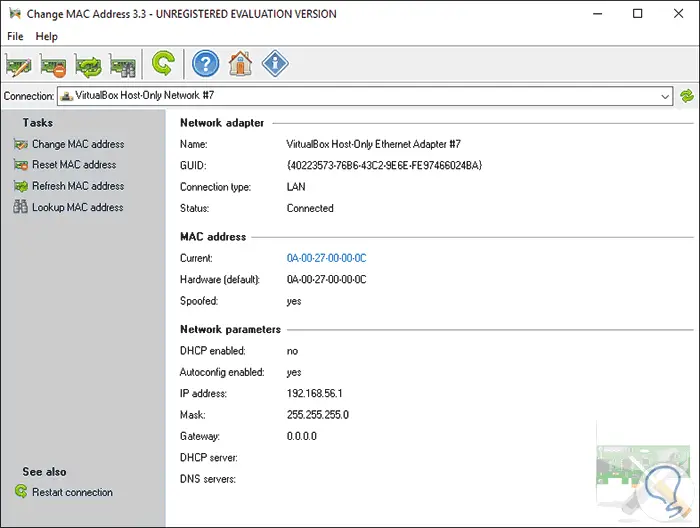Click the Refresh MAC address toolbar icon
700x528 pixels.
pos(88,65)
